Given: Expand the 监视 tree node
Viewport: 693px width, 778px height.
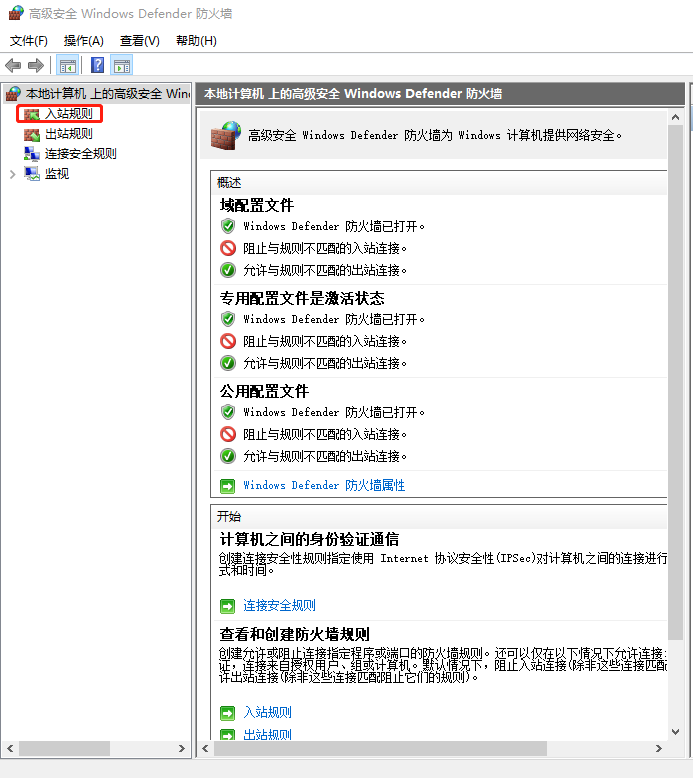Looking at the screenshot, I should (x=12, y=174).
